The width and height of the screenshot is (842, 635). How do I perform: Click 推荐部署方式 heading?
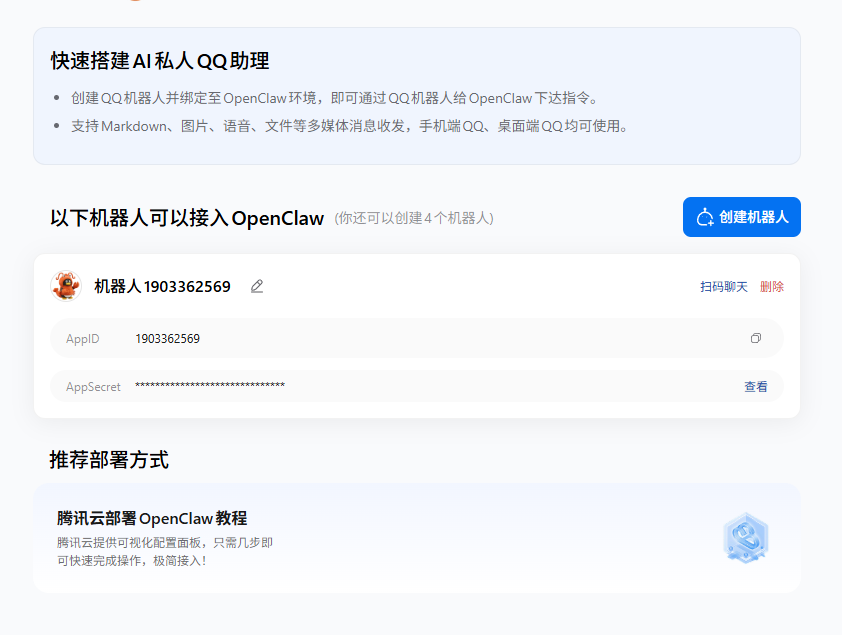click(109, 460)
